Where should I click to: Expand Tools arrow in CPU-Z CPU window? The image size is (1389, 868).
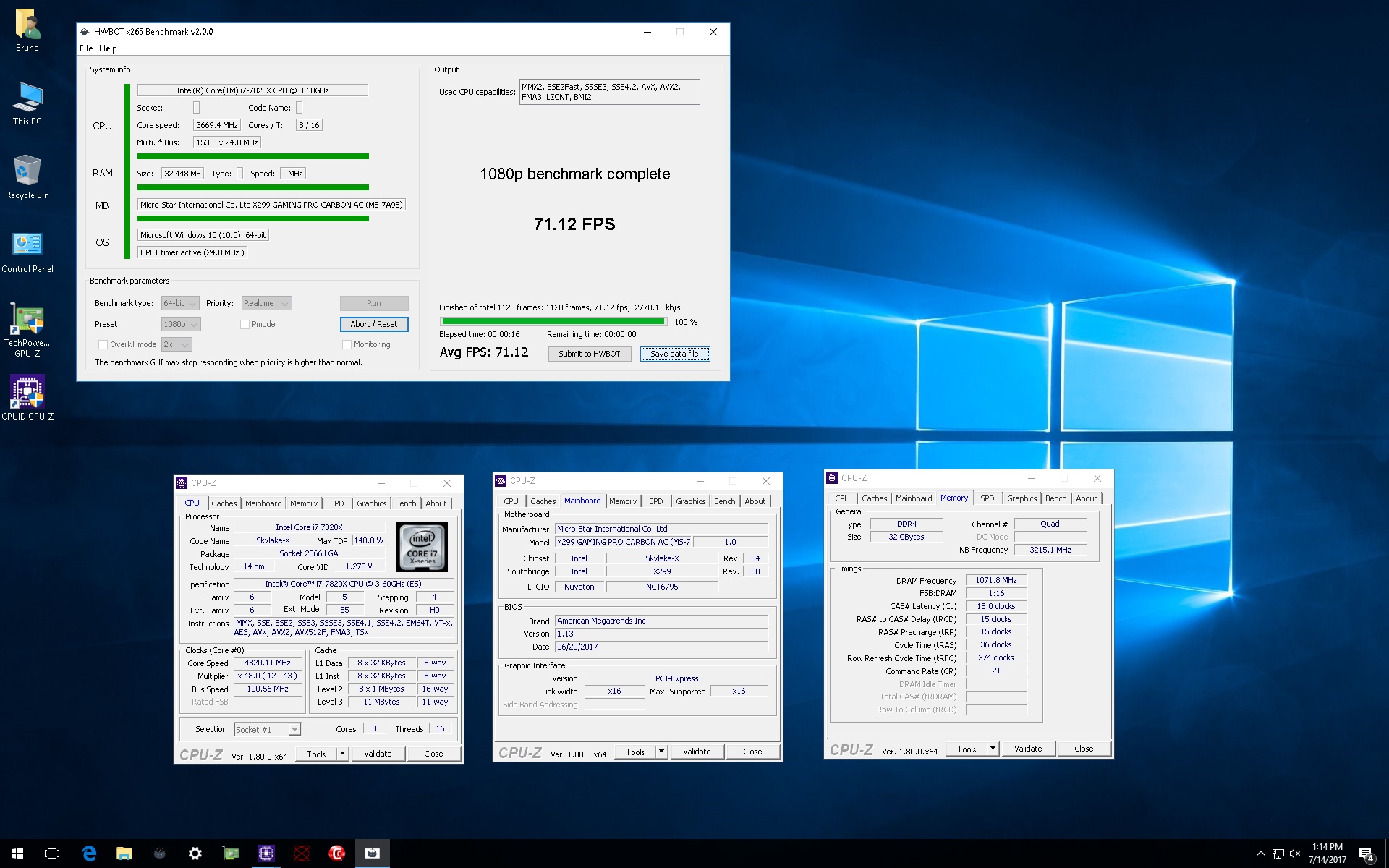pos(342,754)
